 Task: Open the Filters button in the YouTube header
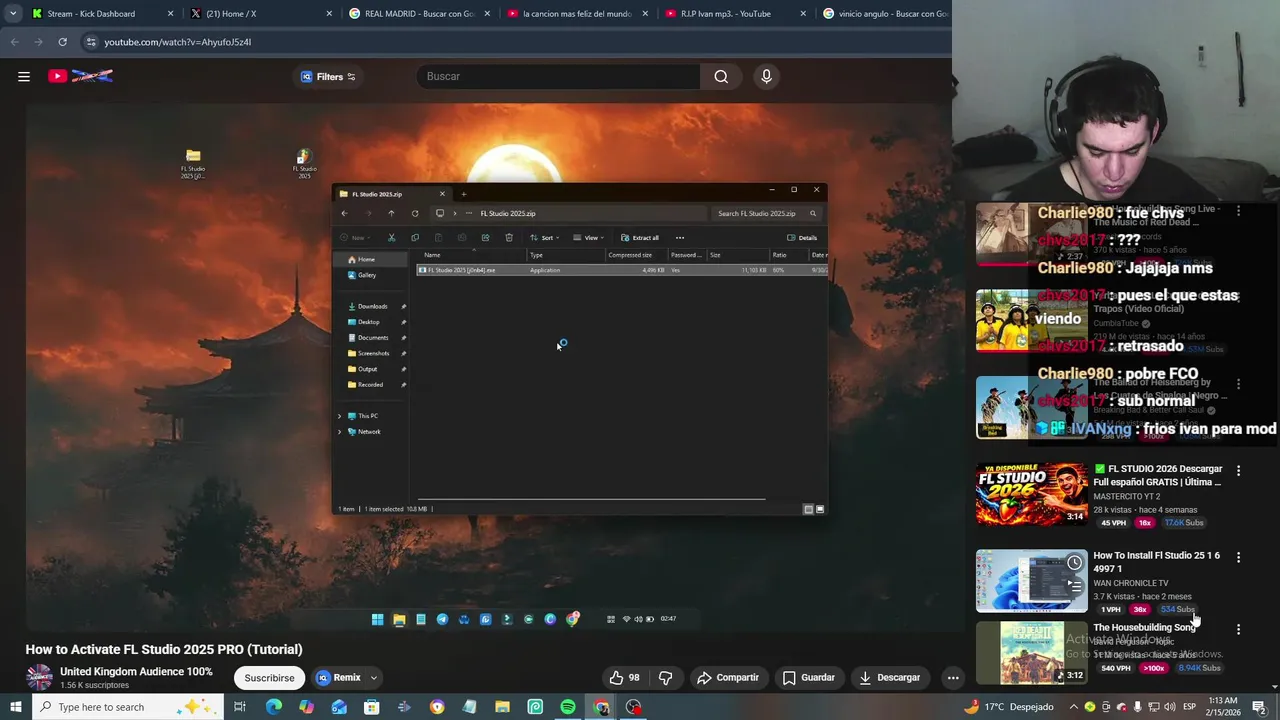click(x=328, y=76)
